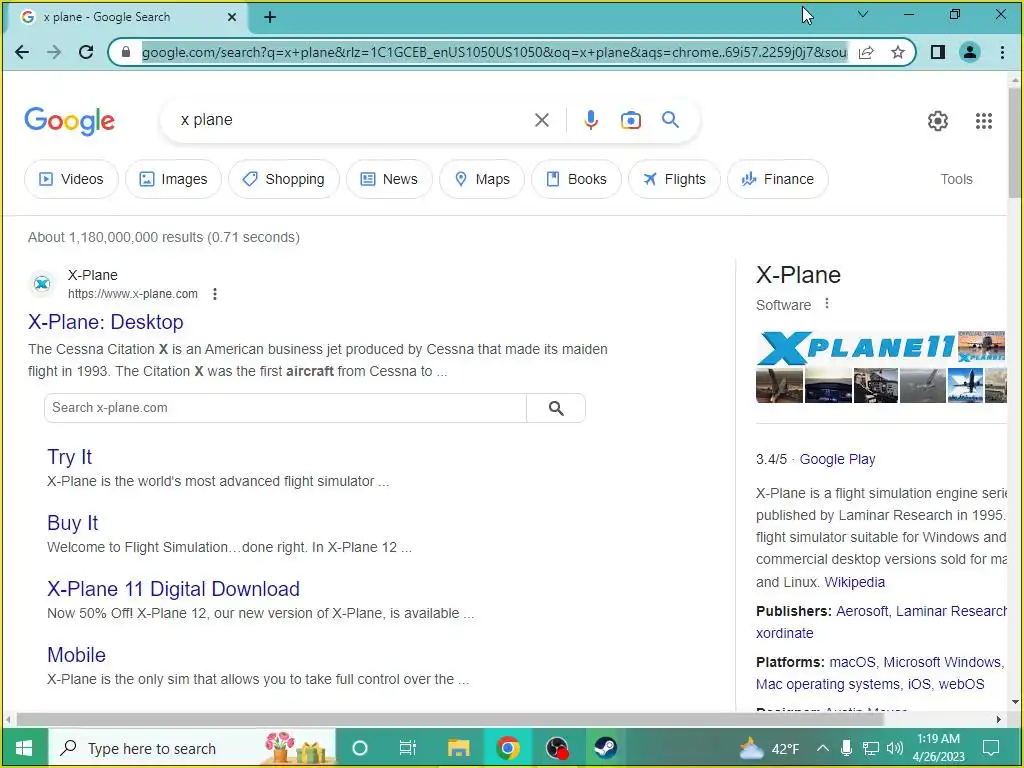The height and width of the screenshot is (768, 1024).
Task: Open the Windows Start menu
Action: click(24, 748)
